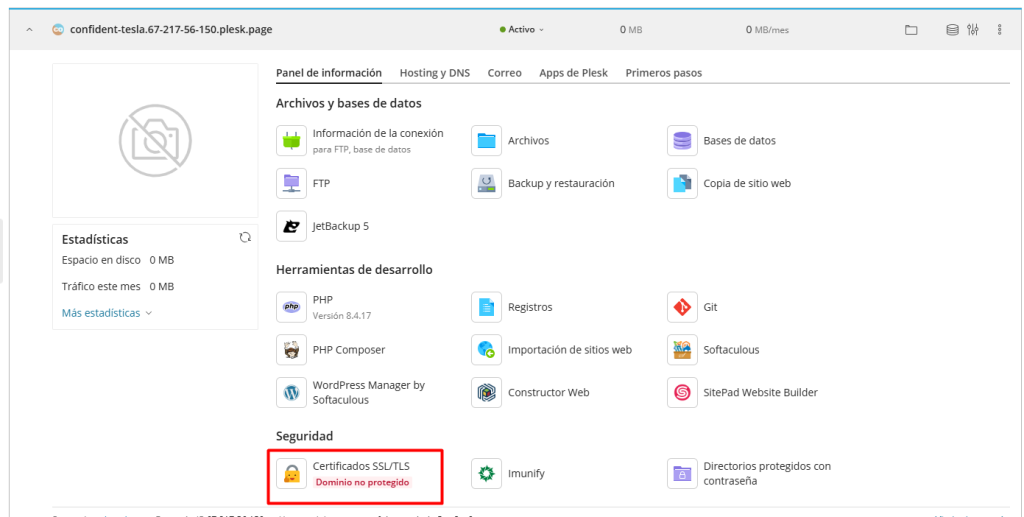Launch the Softaculous installer icon
Screen dimensions: 1024x517
click(x=683, y=350)
